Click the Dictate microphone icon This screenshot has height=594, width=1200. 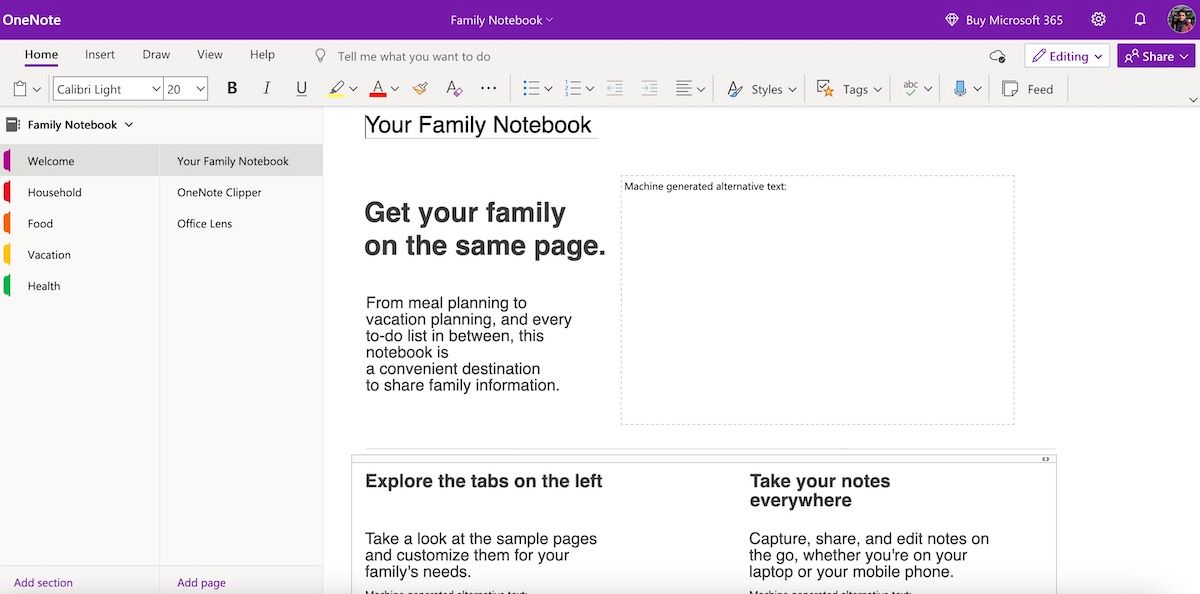pos(960,89)
